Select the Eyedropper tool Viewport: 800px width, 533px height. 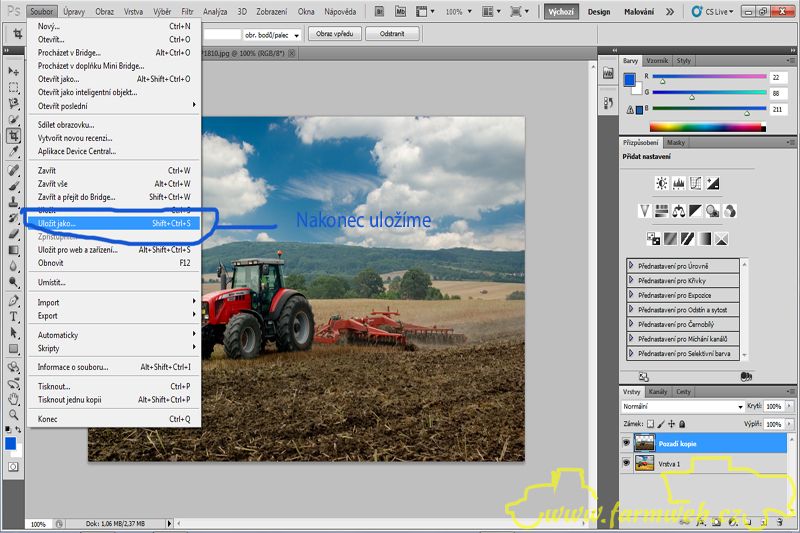pos(14,152)
